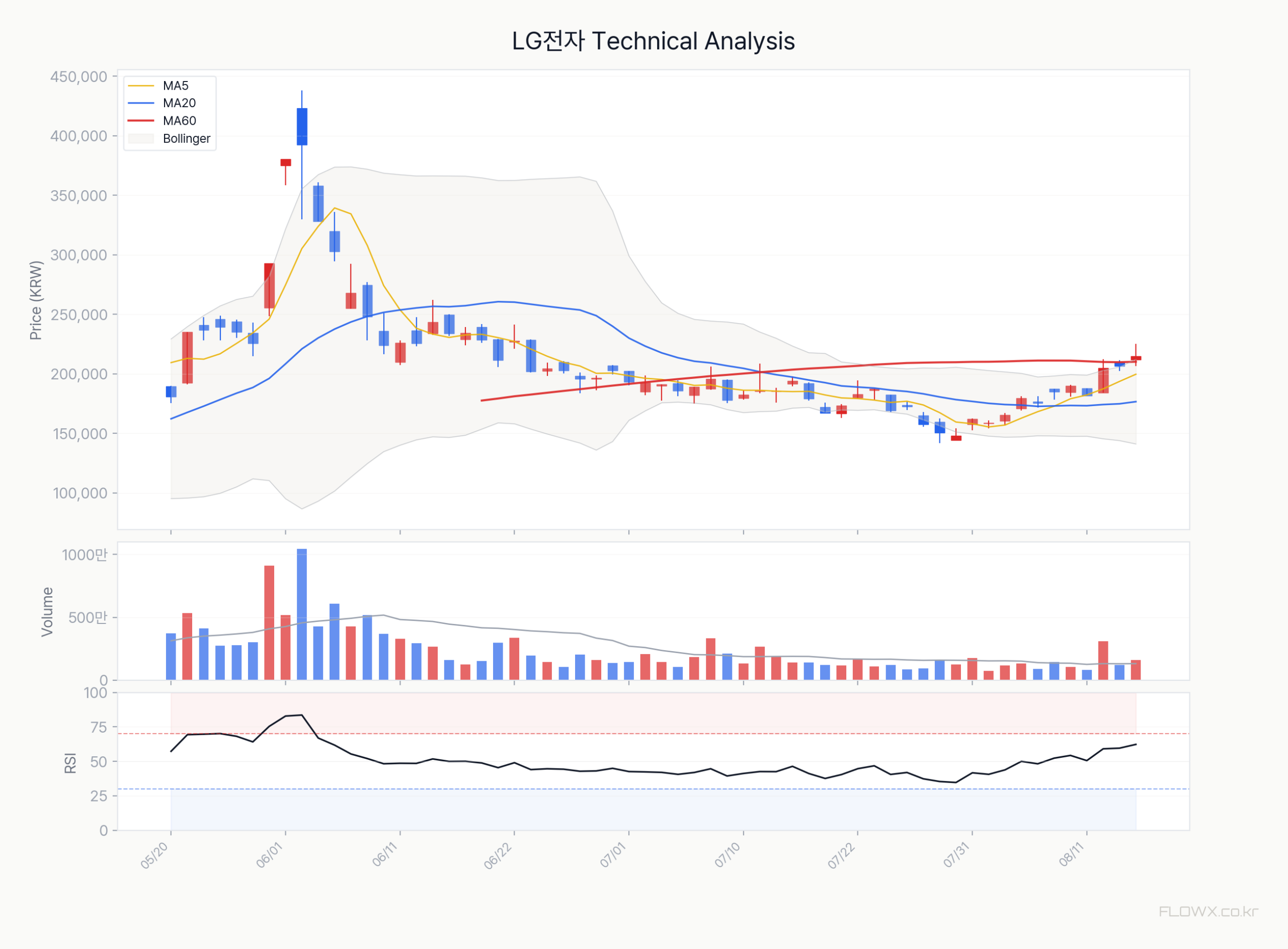Click the blue MA20 line sample in legend
Viewport: 1288px width, 949px height.
pos(141,103)
